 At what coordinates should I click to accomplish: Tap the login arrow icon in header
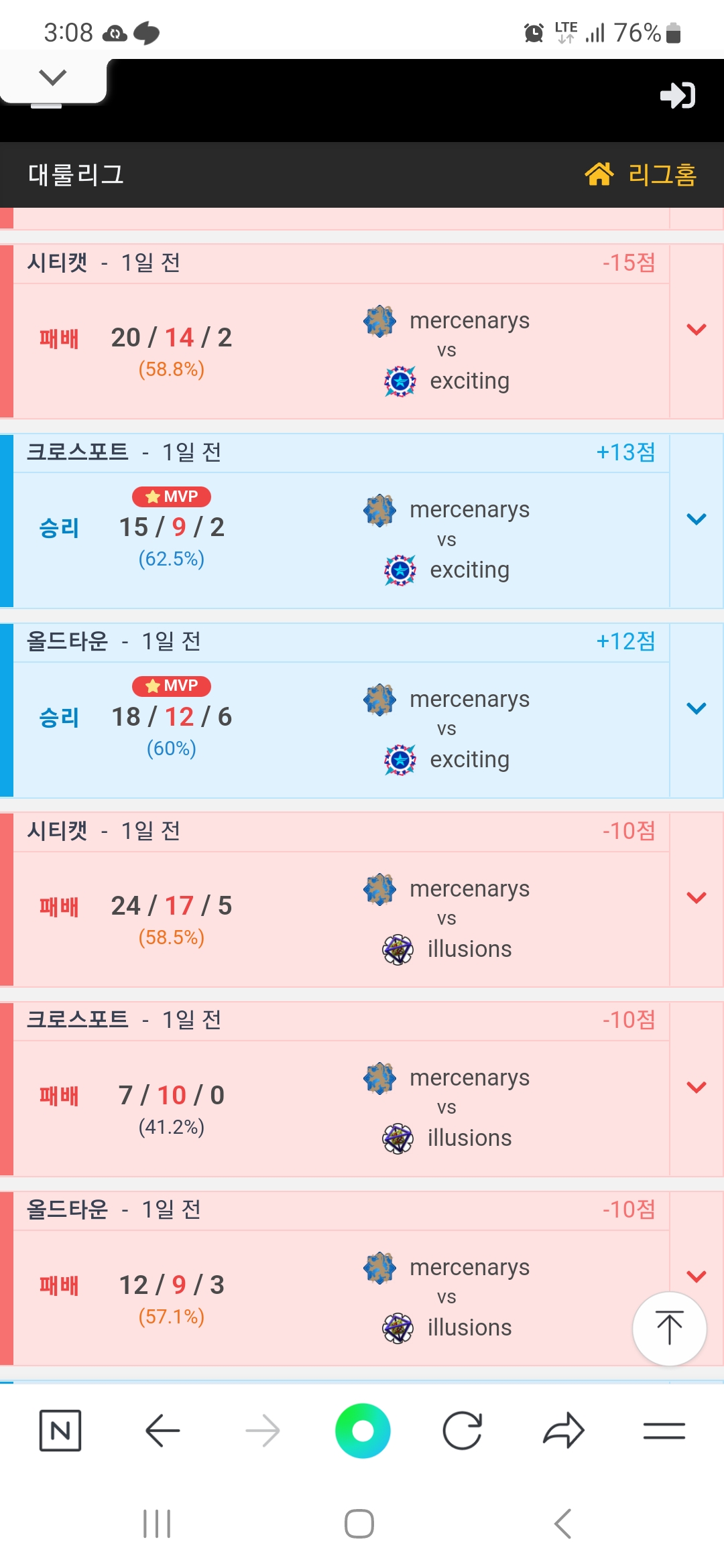tap(677, 95)
